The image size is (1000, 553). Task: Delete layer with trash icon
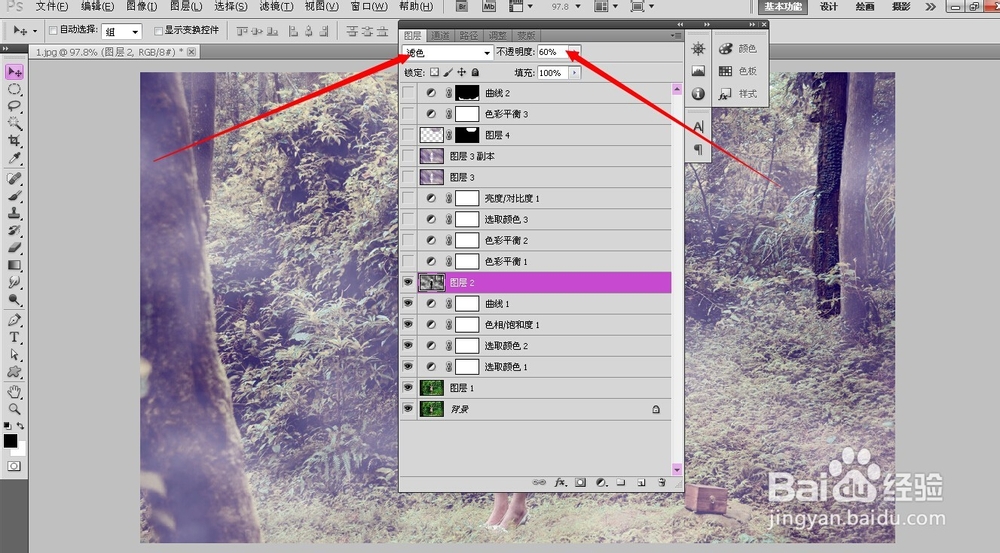(x=661, y=483)
